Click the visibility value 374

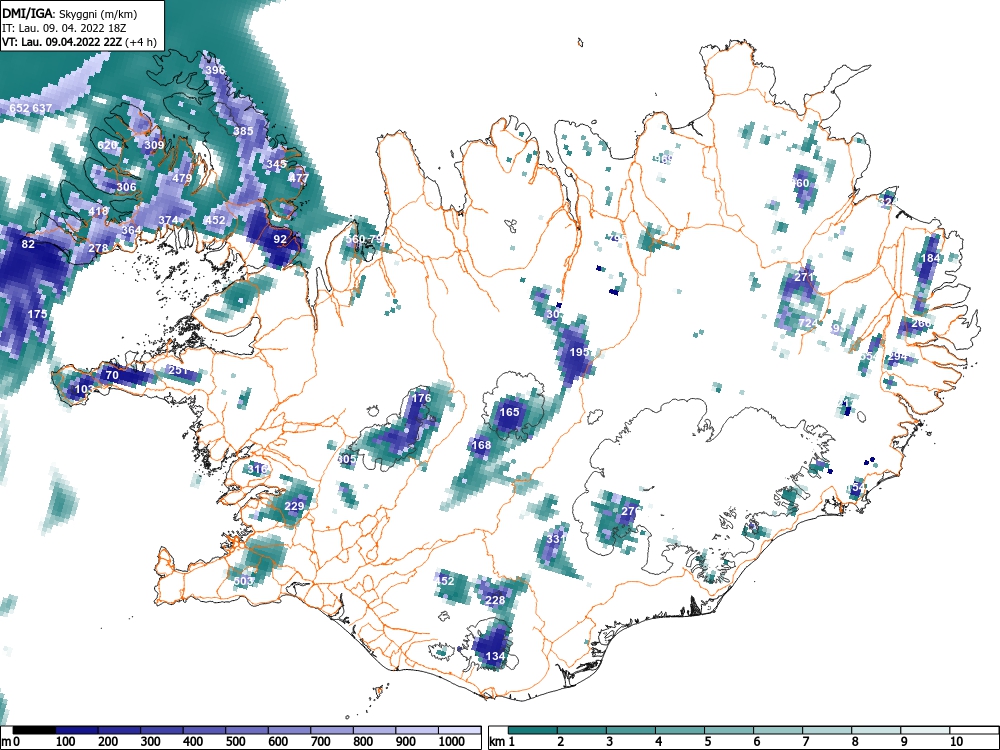168,220
